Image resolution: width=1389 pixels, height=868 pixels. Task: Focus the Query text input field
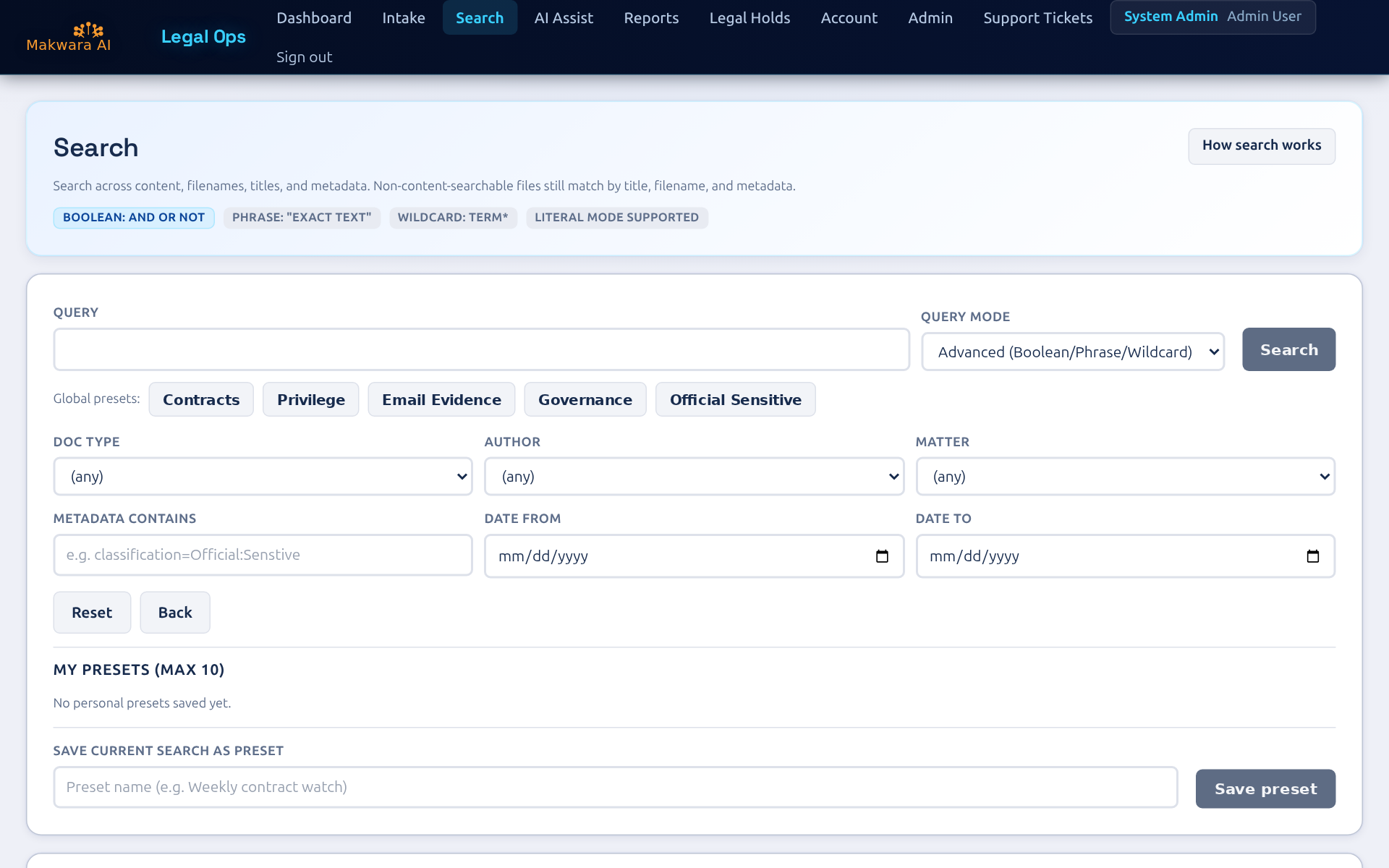(x=481, y=350)
